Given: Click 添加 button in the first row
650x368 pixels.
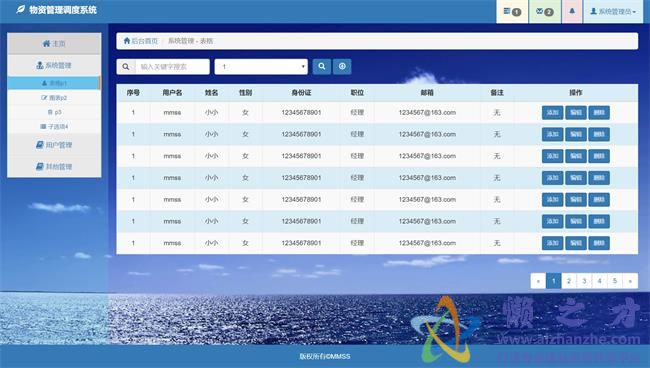Looking at the screenshot, I should (x=552, y=113).
